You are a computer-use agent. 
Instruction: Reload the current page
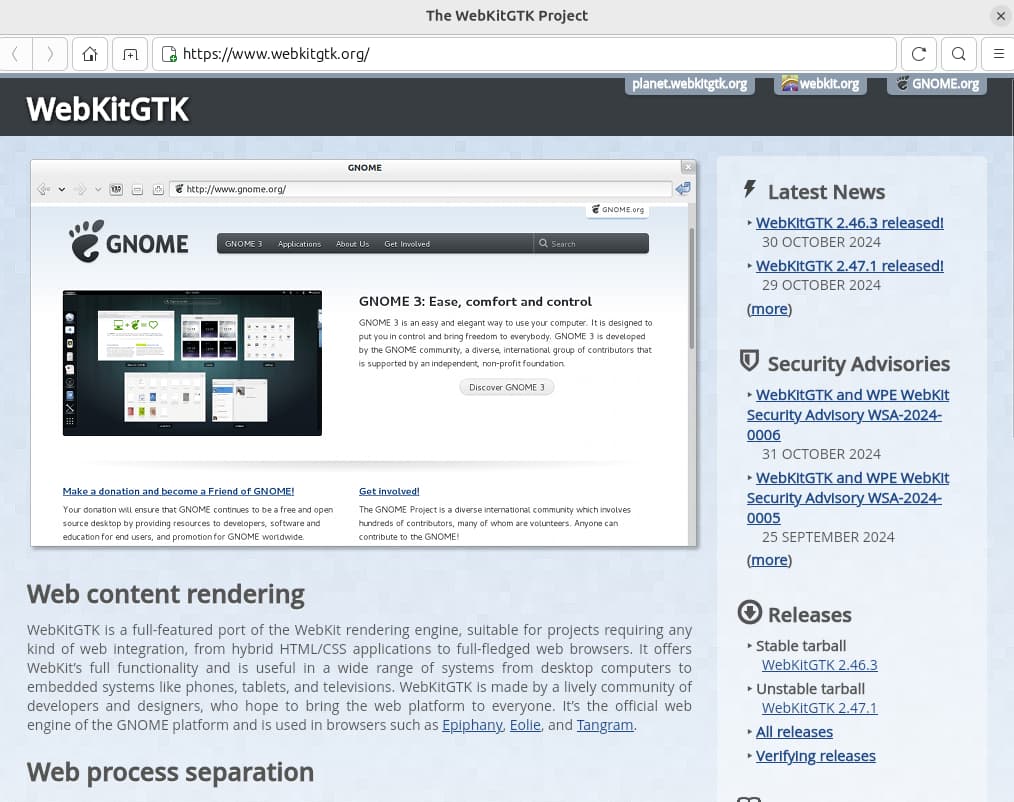(919, 54)
